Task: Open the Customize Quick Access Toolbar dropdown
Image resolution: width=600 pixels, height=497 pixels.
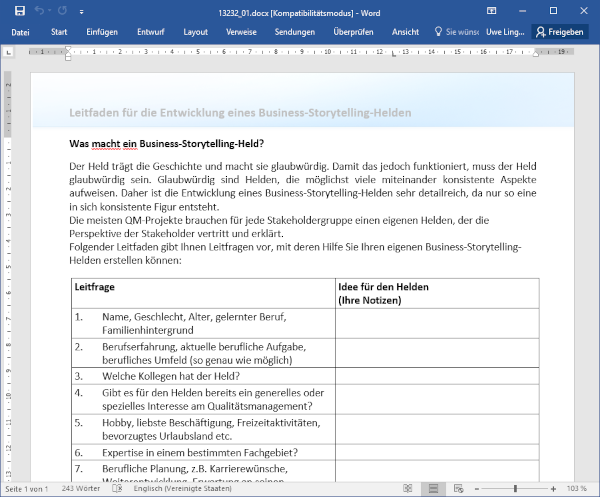Action: pos(83,11)
